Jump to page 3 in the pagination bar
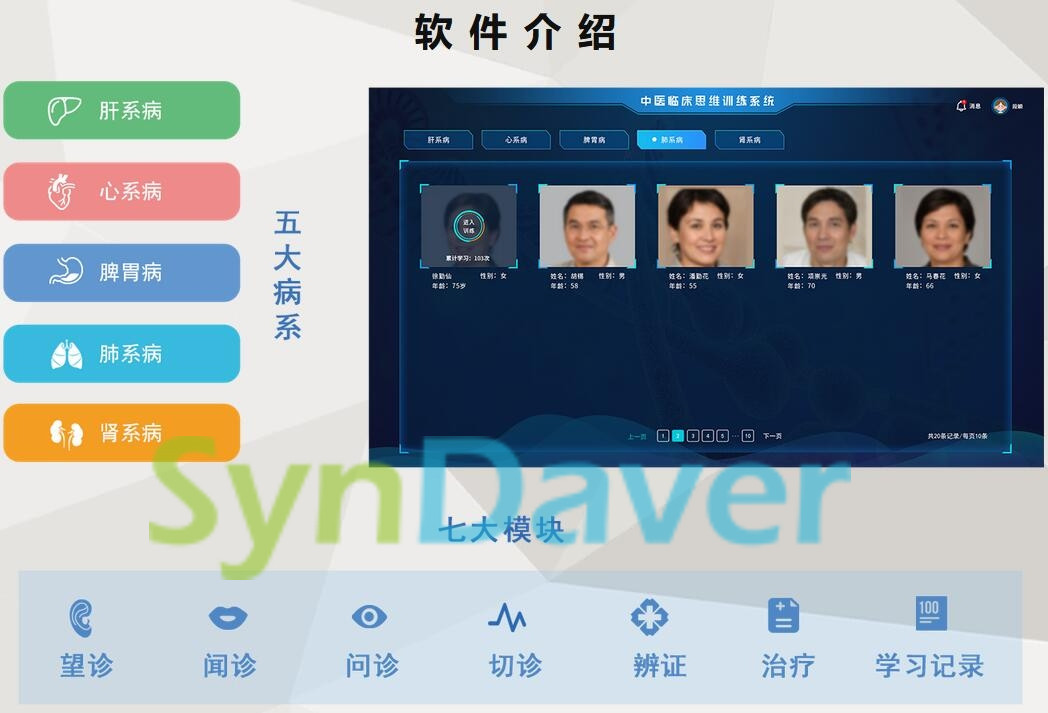Image resolution: width=1048 pixels, height=713 pixels. pyautogui.click(x=692, y=435)
